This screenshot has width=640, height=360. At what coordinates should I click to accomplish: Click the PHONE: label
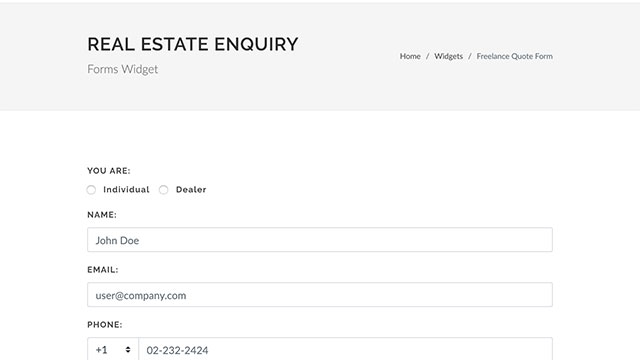[104, 325]
